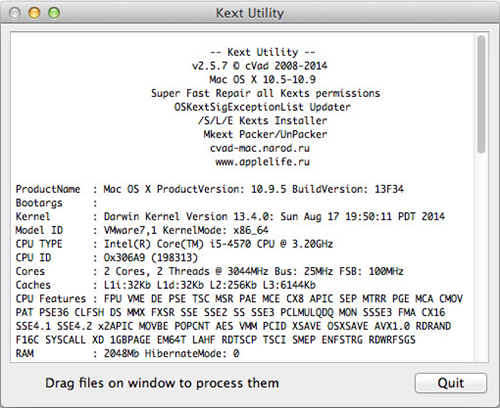Zoom window with green button
Screen dimensions: 500x408
[54, 13]
